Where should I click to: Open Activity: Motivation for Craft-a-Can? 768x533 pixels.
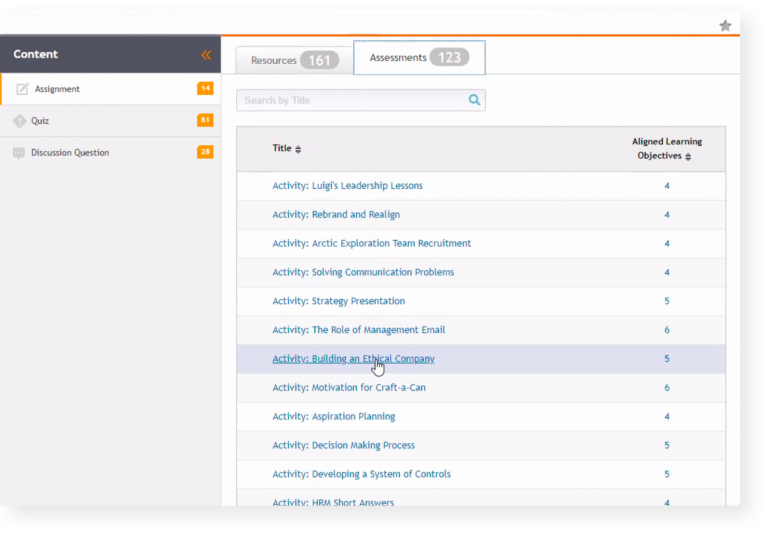[349, 388]
